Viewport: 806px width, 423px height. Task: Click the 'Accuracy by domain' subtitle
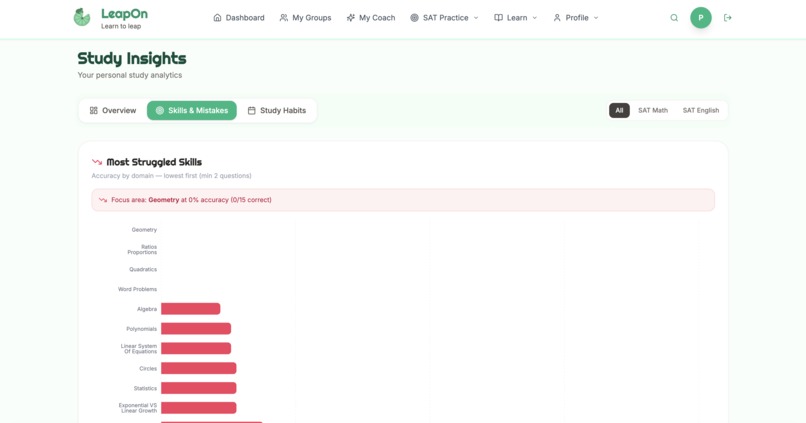(x=171, y=176)
